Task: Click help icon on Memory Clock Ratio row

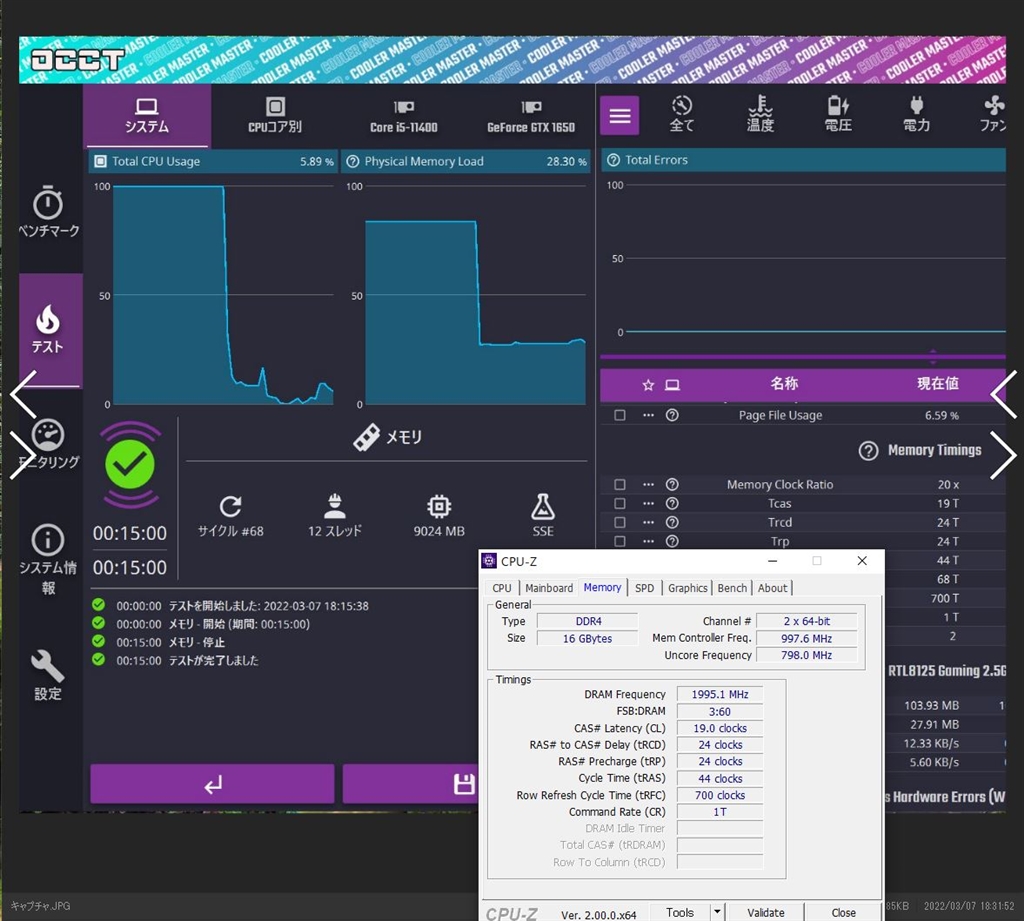Action: point(672,485)
